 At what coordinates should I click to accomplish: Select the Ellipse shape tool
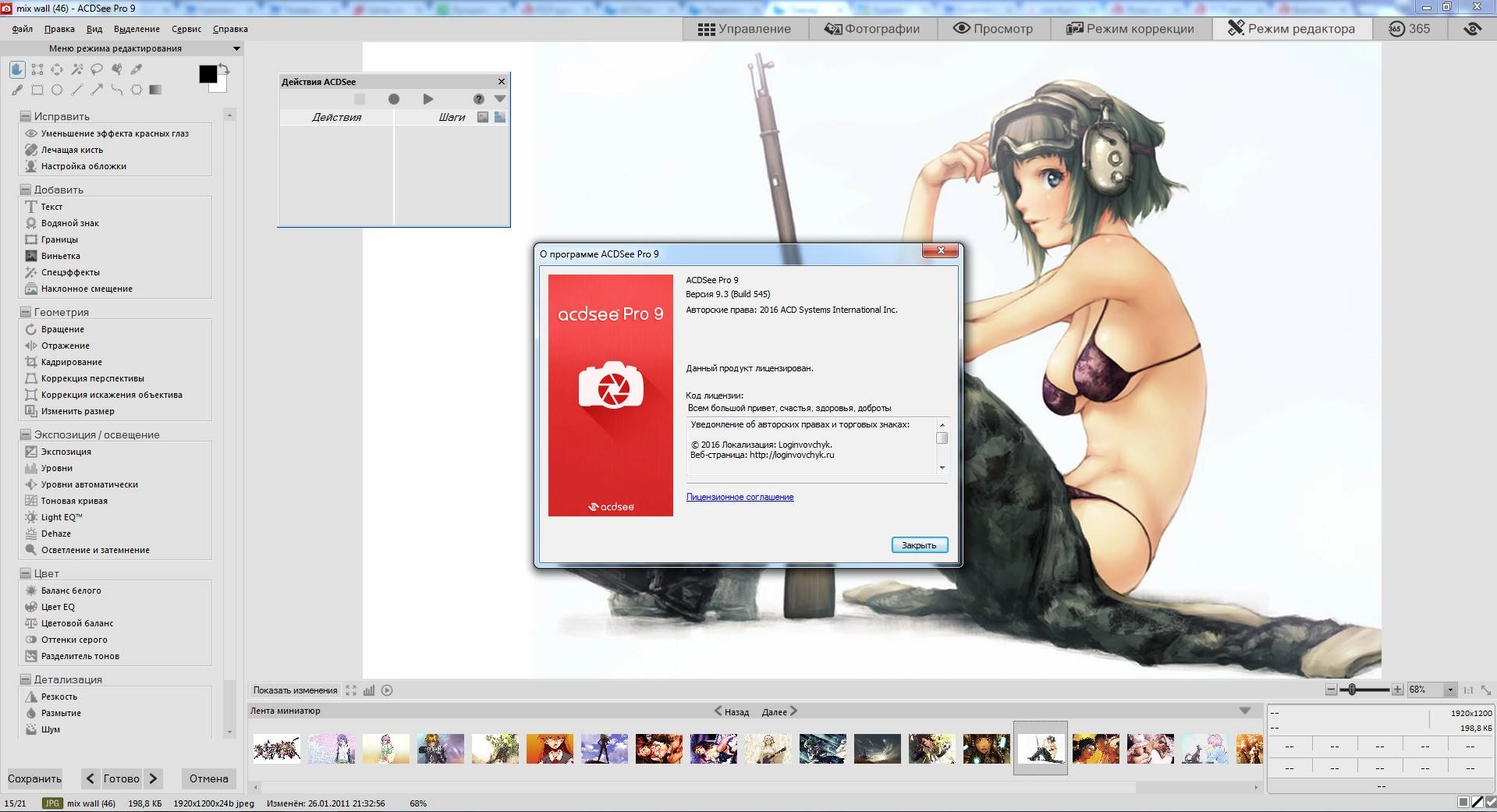[x=57, y=90]
